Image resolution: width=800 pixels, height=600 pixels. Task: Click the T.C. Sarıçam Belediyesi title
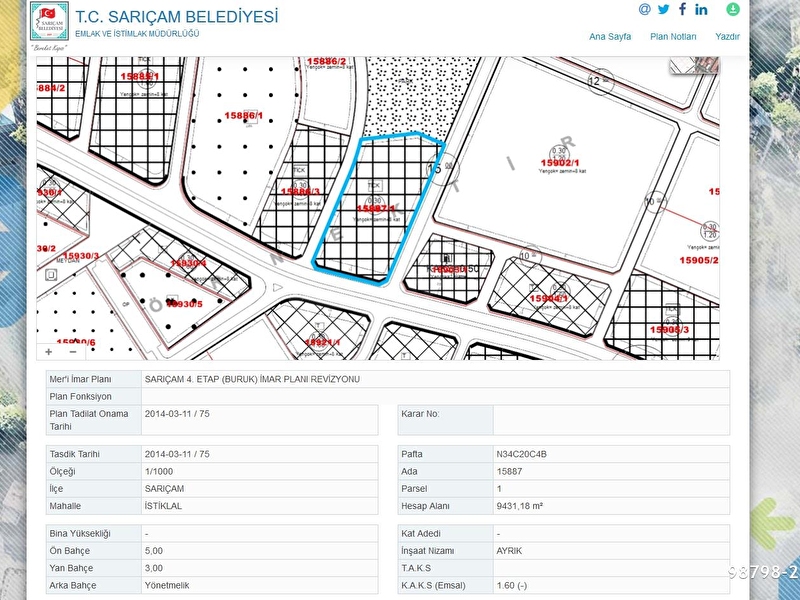(x=177, y=17)
